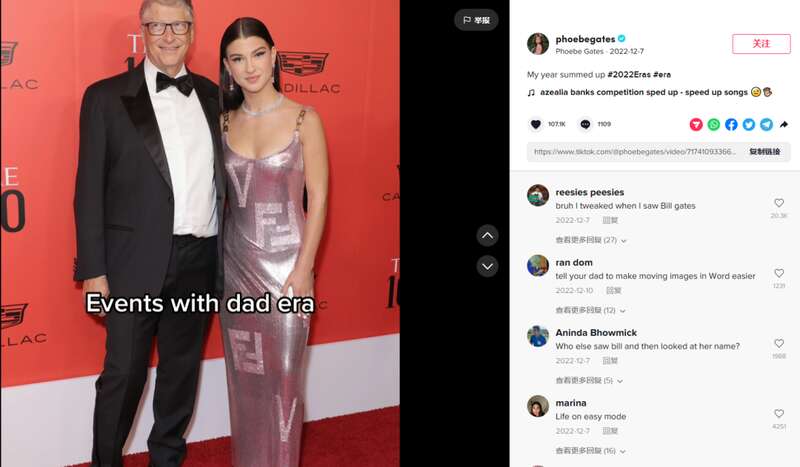Screen dimensions: 800x467
Task: Like the video with the heart icon
Action: pos(535,124)
